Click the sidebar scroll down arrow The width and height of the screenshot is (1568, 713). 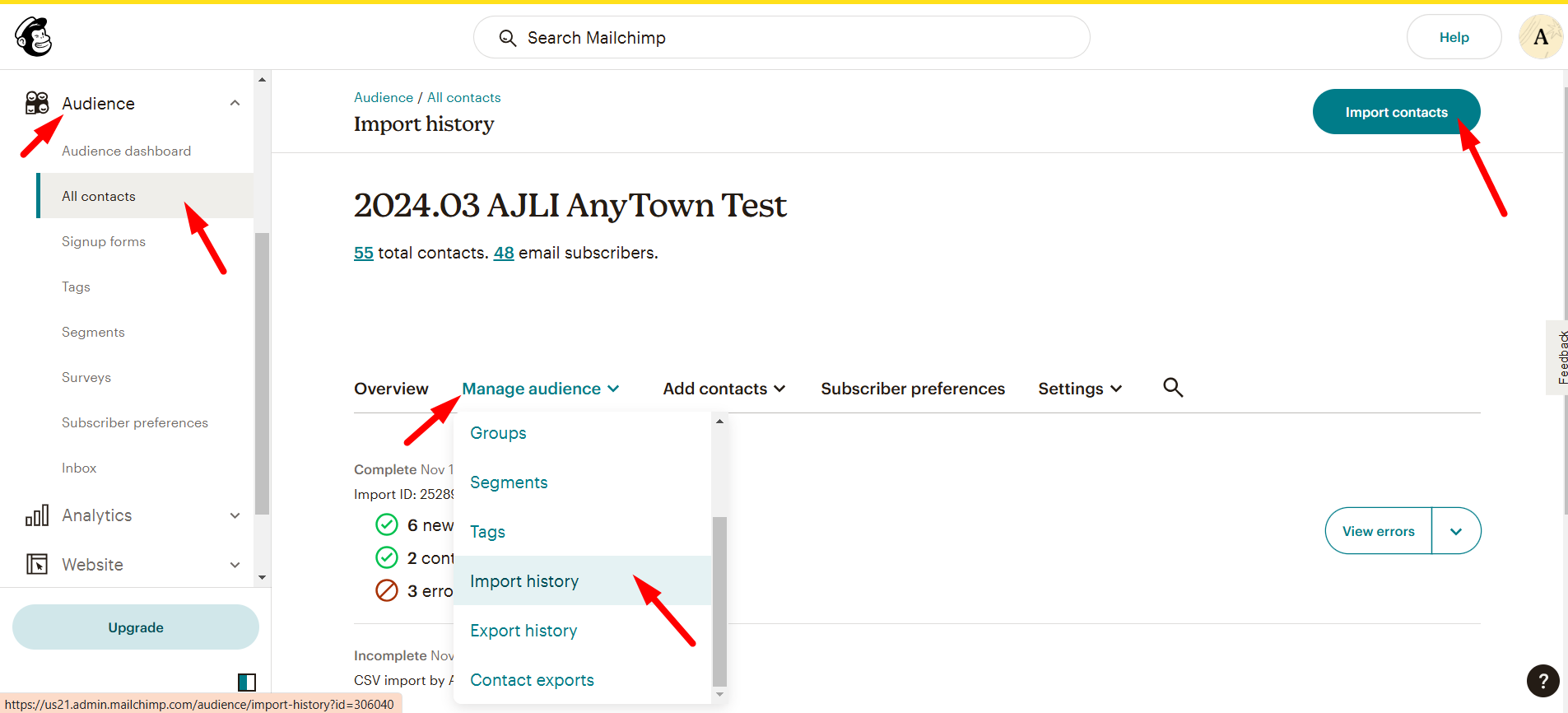tap(262, 578)
